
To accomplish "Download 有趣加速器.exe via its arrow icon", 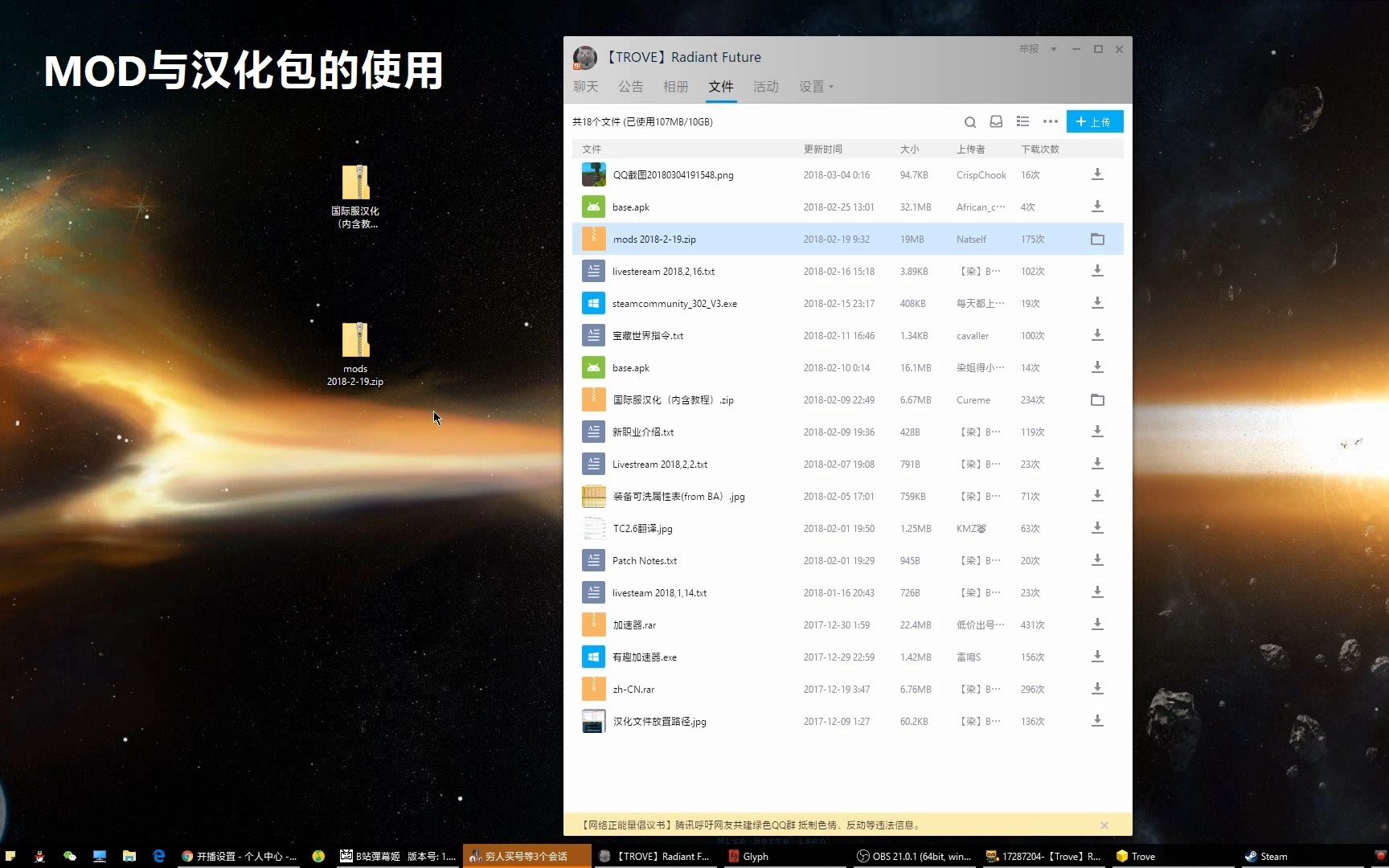I will (1097, 657).
